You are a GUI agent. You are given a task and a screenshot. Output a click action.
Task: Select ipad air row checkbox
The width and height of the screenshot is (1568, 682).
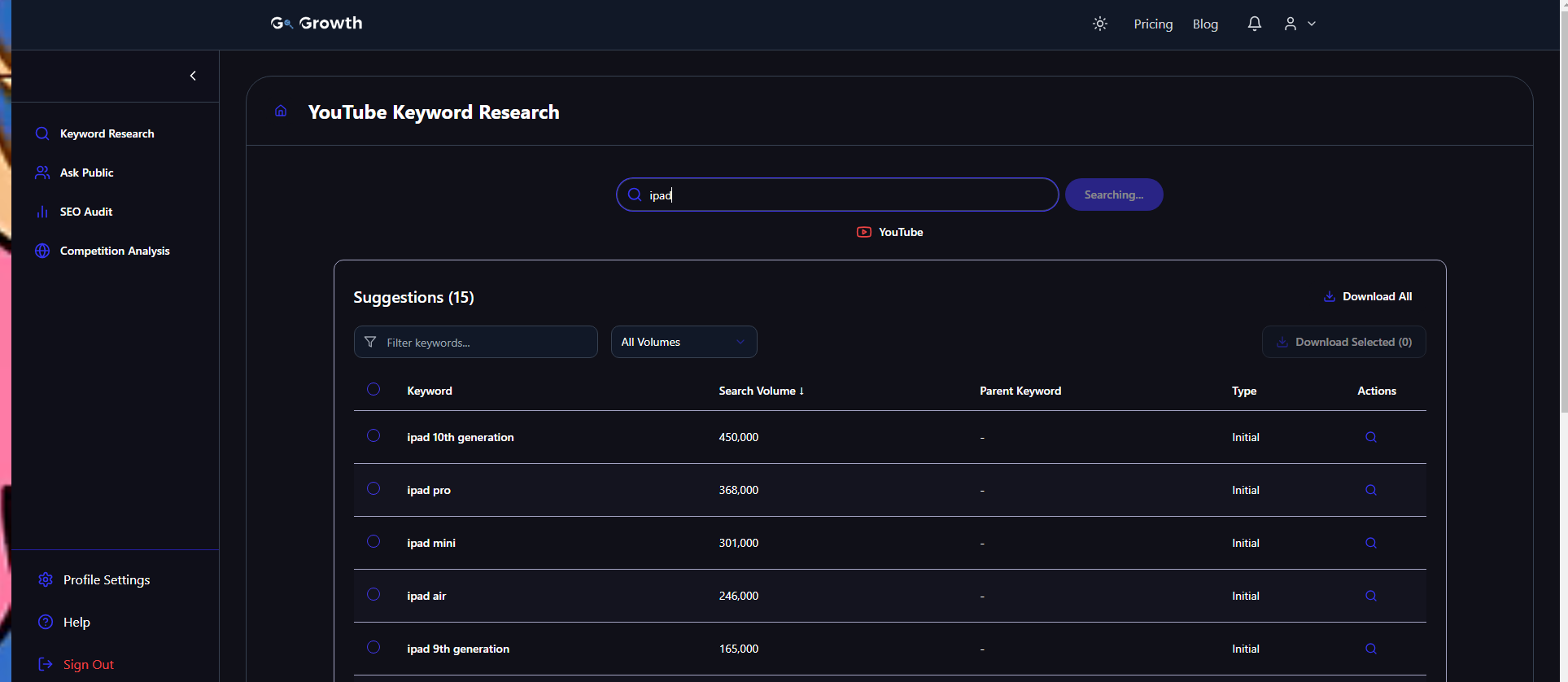pos(373,594)
